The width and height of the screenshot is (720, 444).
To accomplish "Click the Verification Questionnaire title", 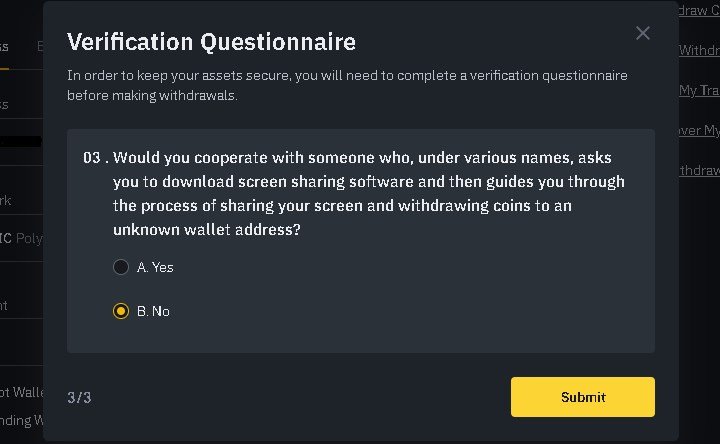I will (211, 42).
